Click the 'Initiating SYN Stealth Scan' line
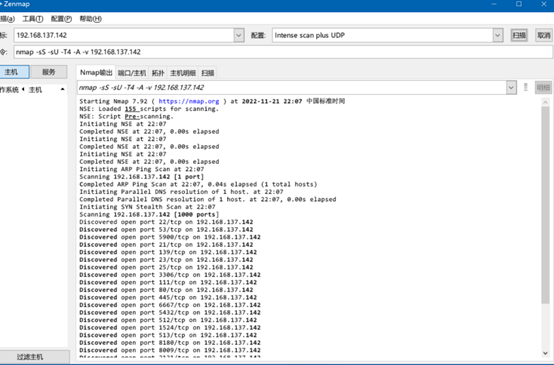 (x=147, y=207)
